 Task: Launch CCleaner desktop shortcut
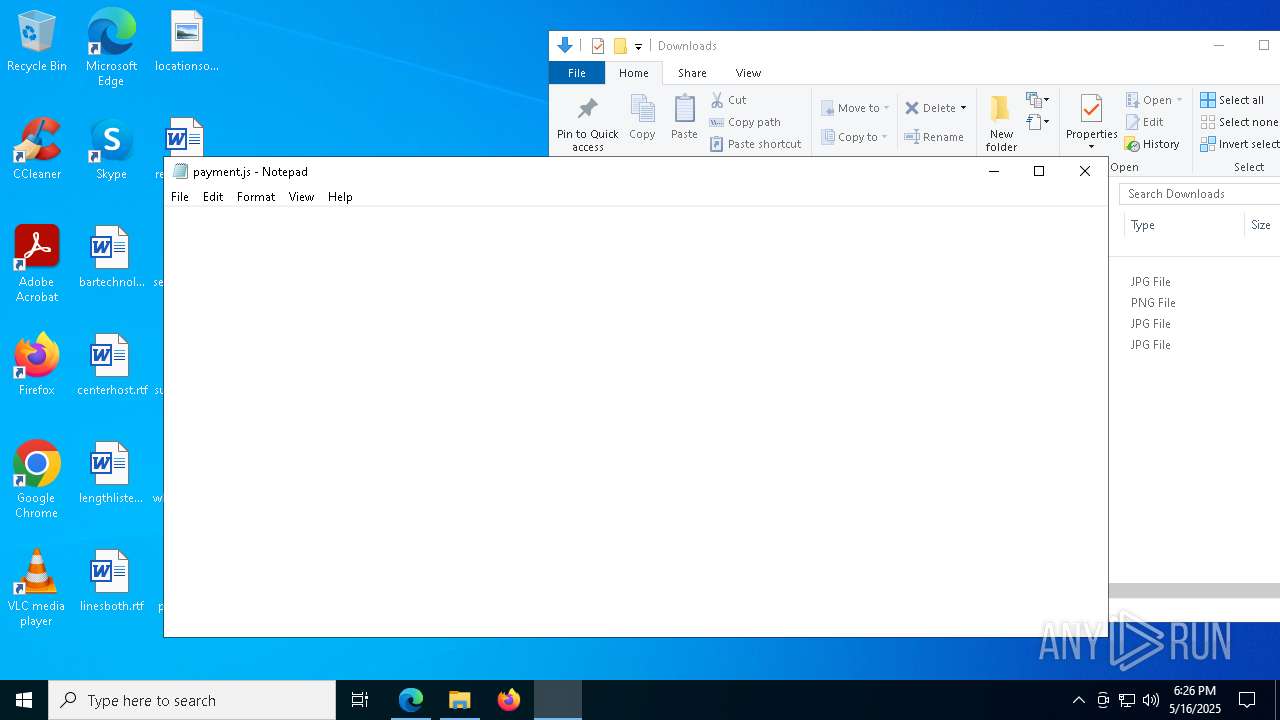click(37, 149)
